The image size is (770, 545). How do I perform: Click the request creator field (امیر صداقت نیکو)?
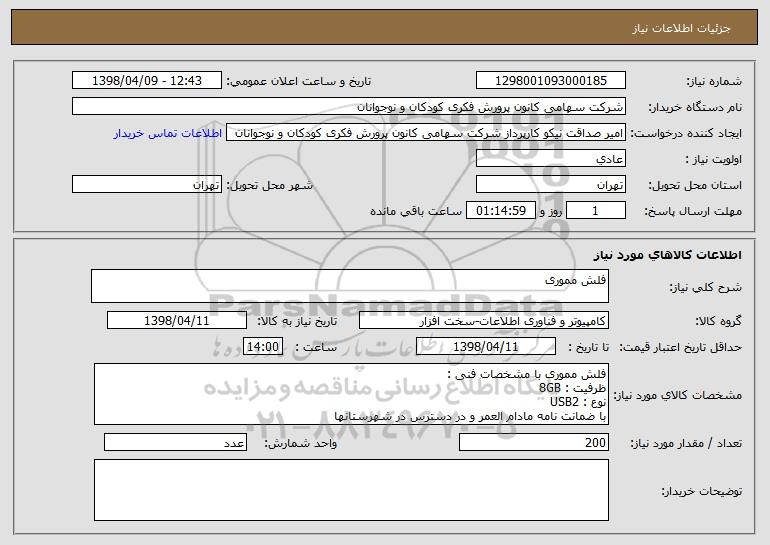point(426,133)
